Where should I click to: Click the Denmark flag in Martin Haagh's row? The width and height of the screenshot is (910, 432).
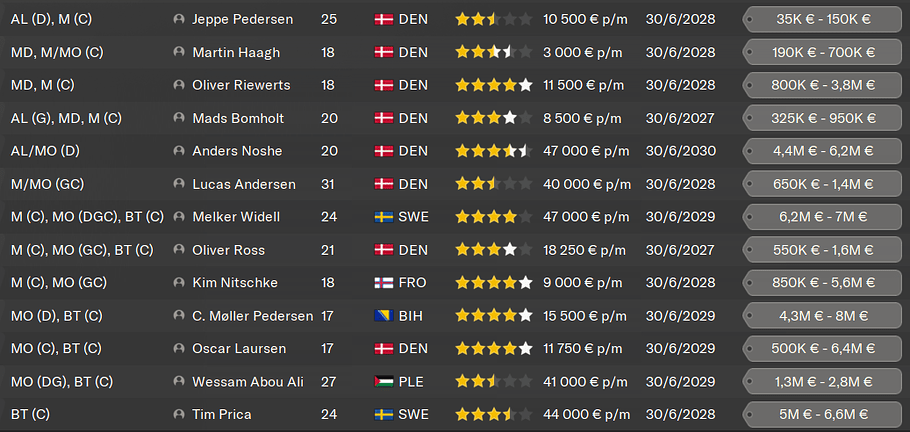(383, 52)
